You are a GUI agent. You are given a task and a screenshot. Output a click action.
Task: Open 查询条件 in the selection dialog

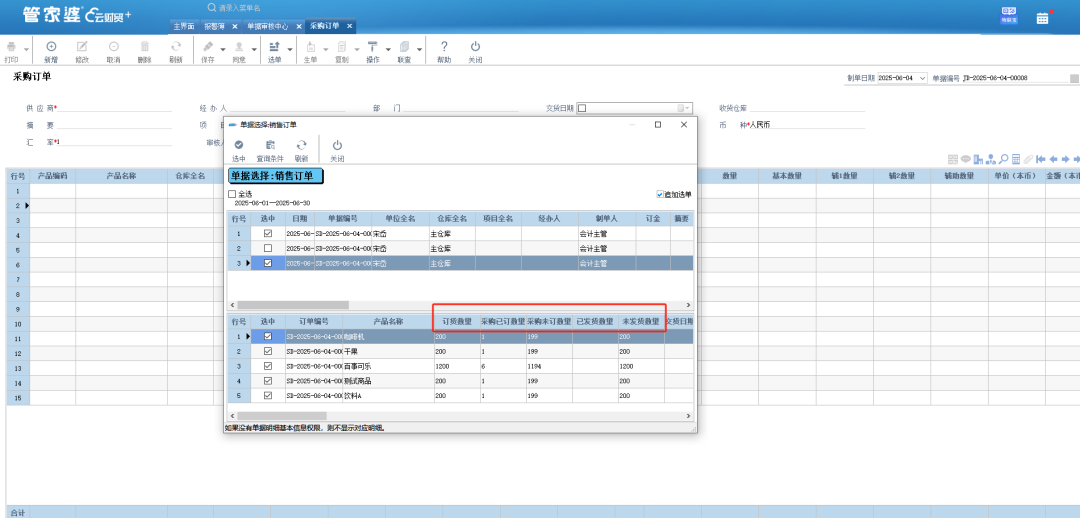point(270,146)
